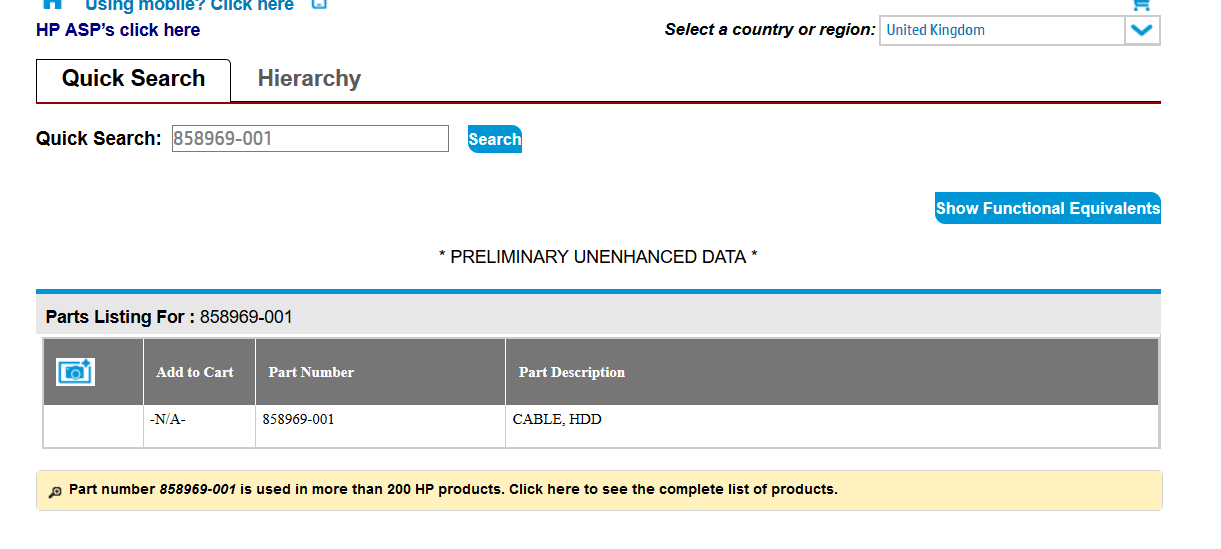
Task: Open the United Kingdom region combo box
Action: [1002, 30]
